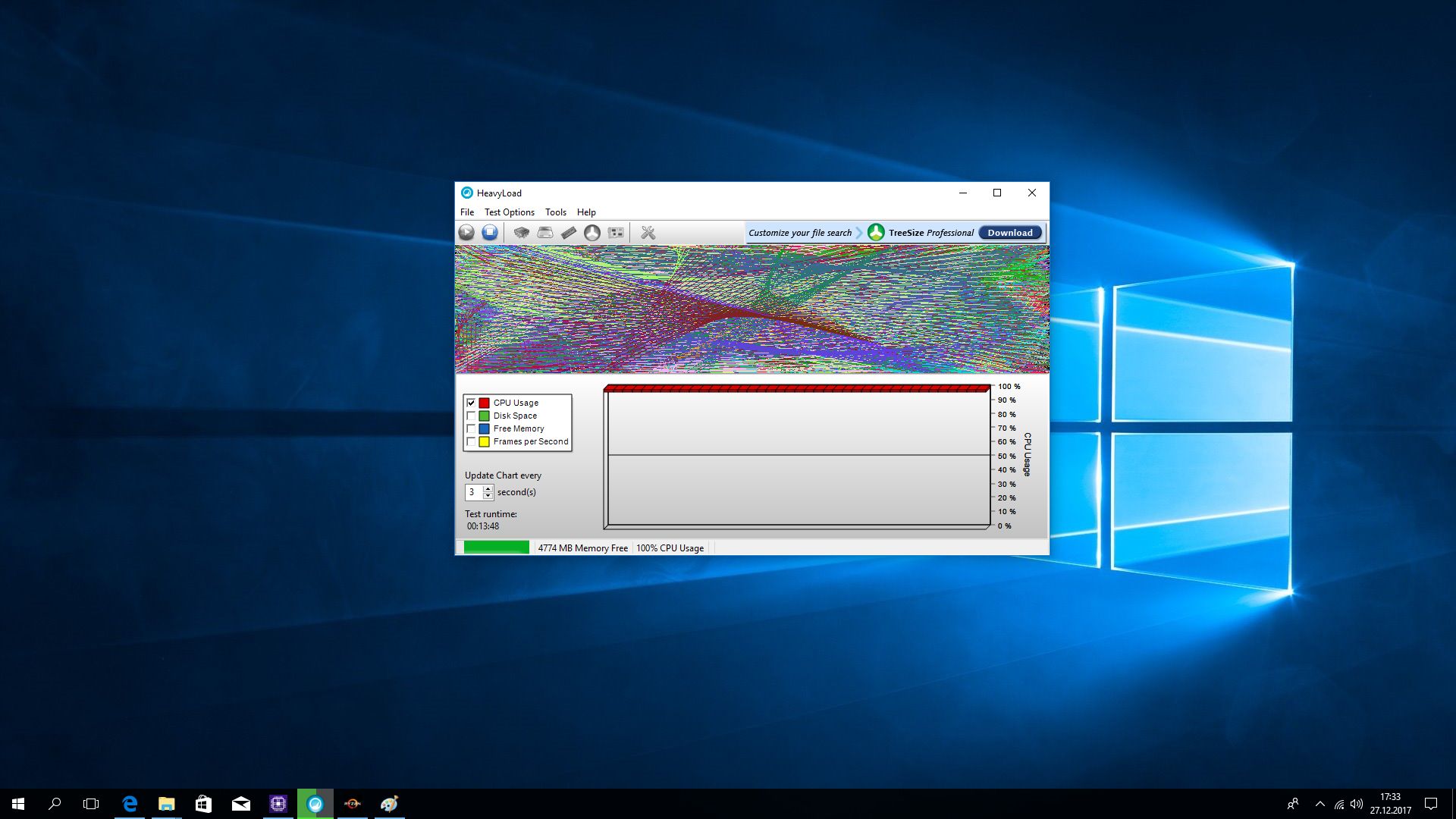The image size is (1456, 819).
Task: Check the Frames per Second checkbox
Action: pos(471,441)
